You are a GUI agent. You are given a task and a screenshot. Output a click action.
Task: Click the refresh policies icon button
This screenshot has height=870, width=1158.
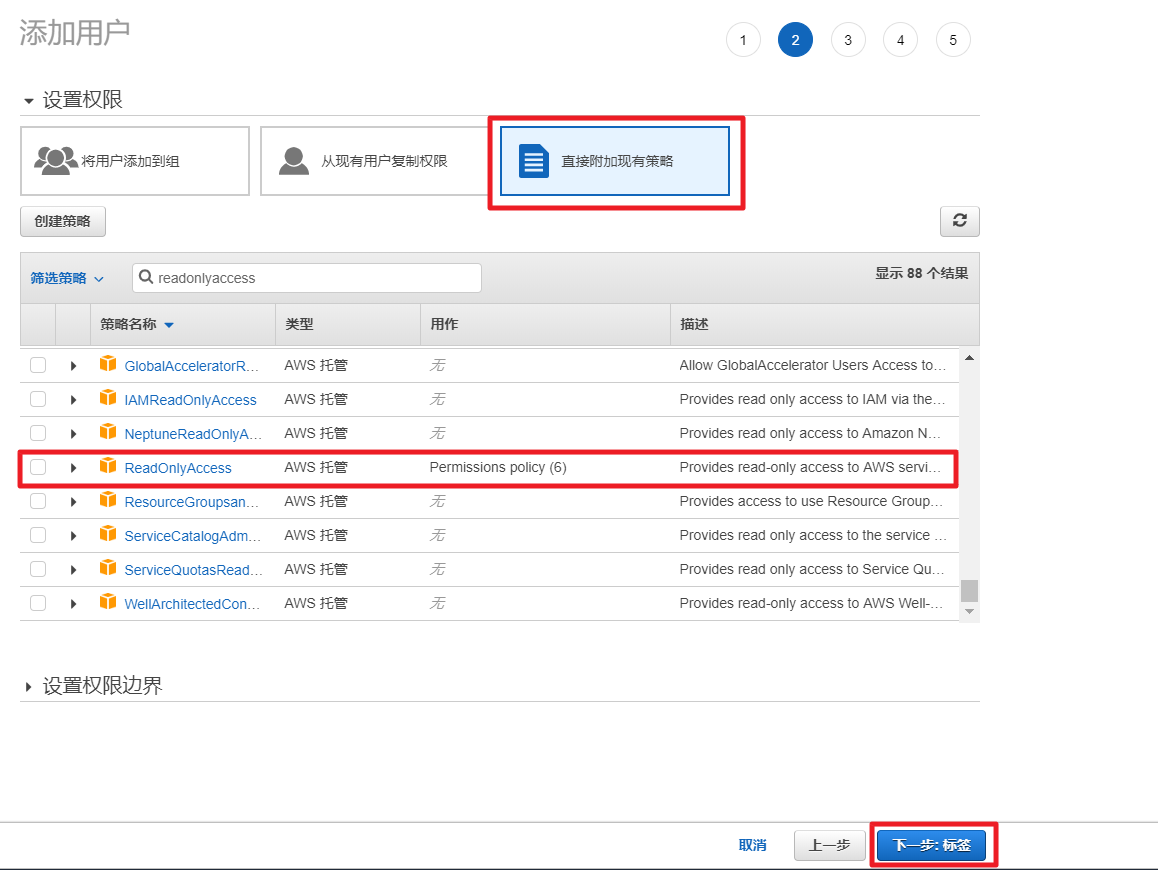pos(959,221)
